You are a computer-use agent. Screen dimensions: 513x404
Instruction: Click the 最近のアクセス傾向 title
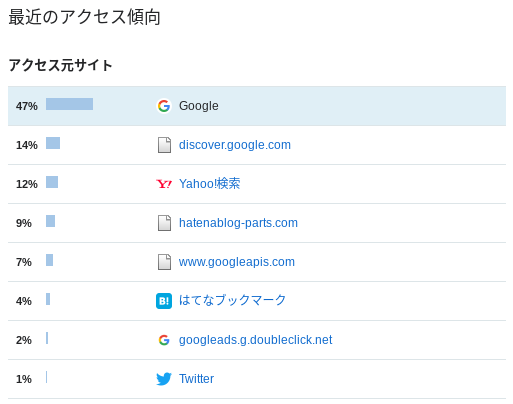(84, 17)
